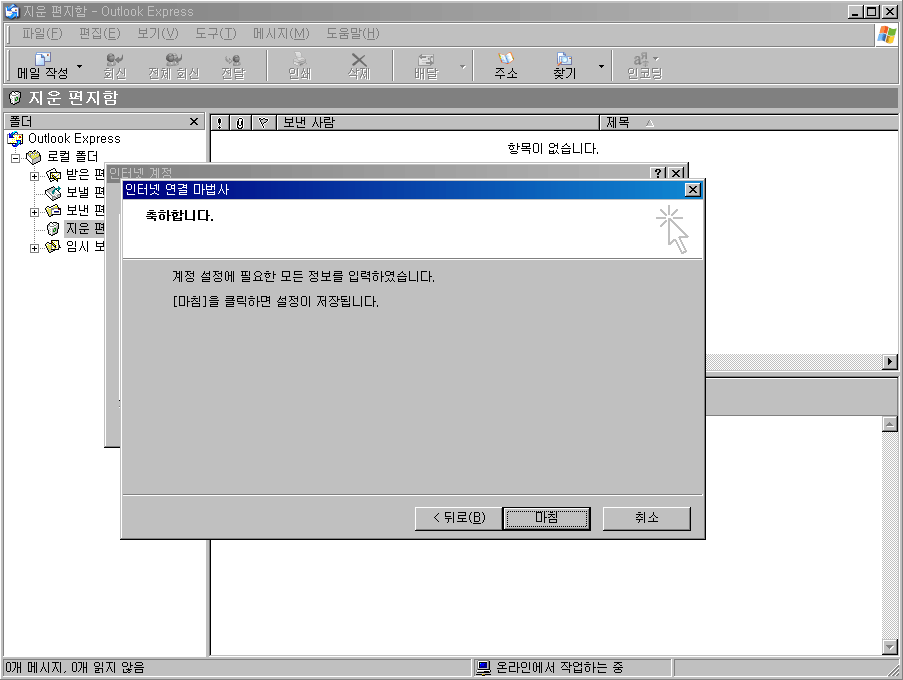Go back with the 뒤로(B) button
The image size is (903, 680).
point(458,518)
